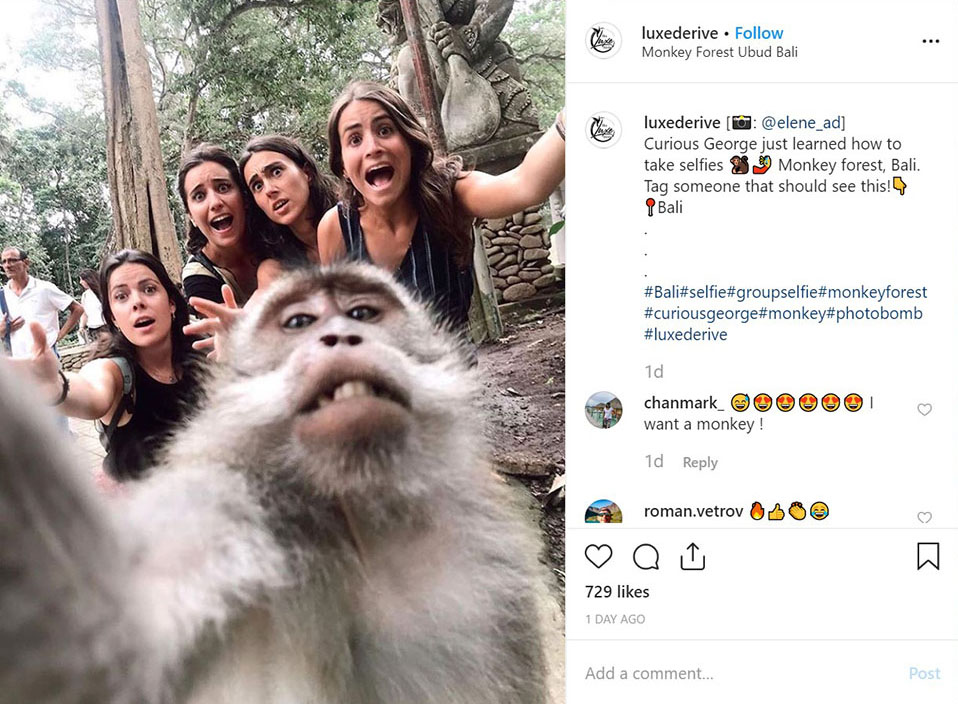This screenshot has width=958, height=704.
Task: Open the post options with the three dots
Action: click(931, 41)
